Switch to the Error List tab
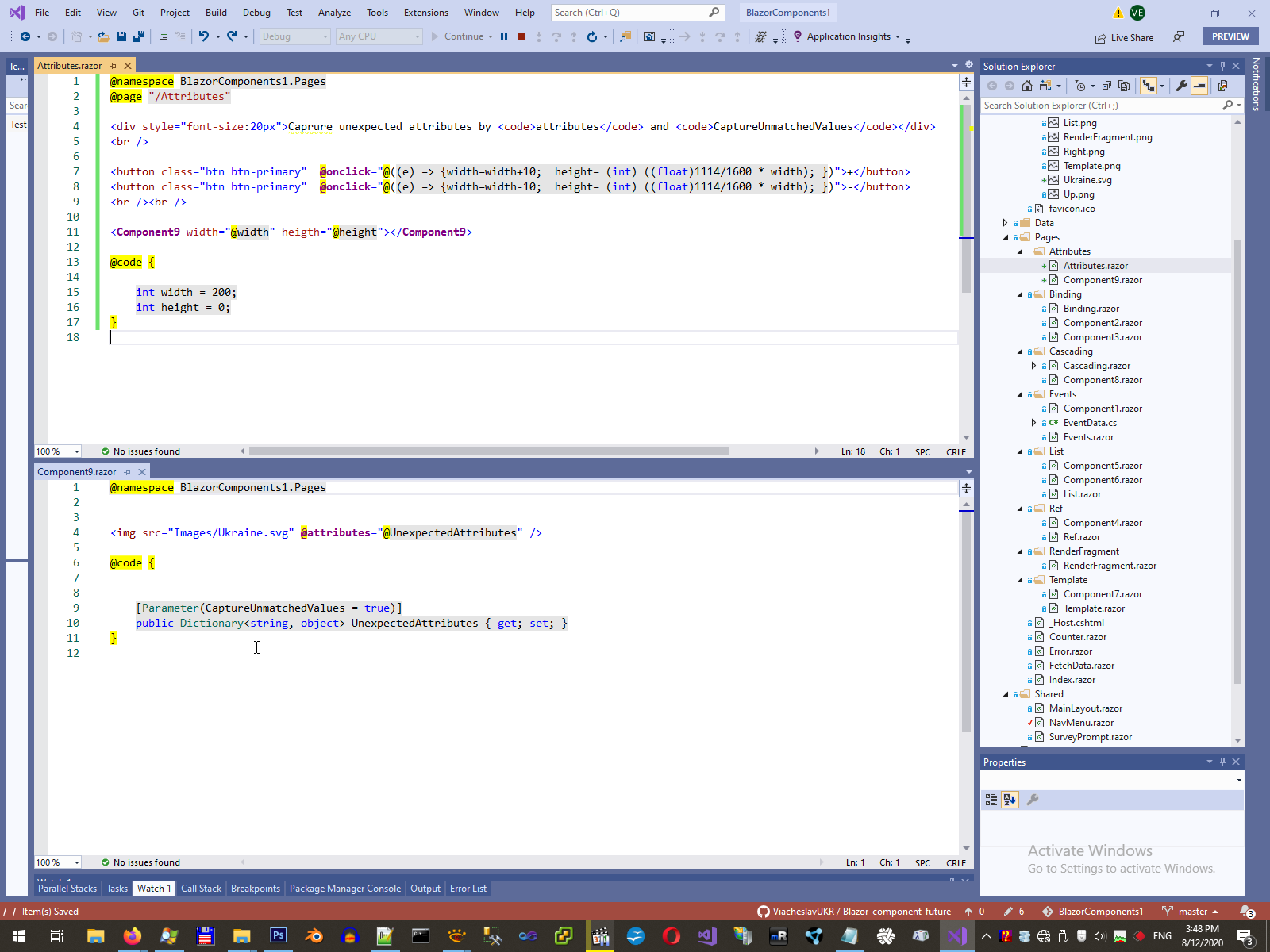 click(468, 889)
